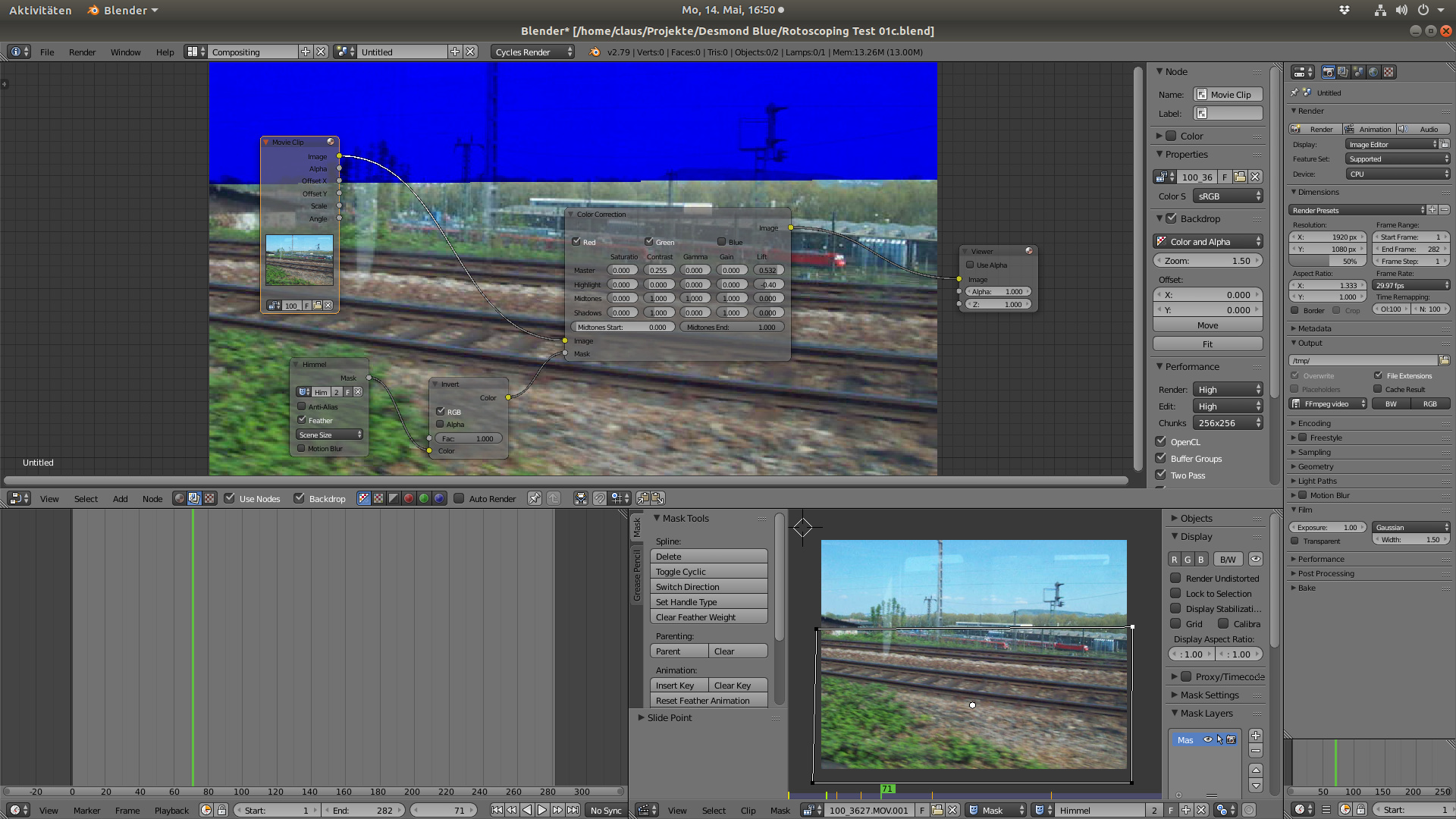Toggle Backdrop checkbox in node header
1456x819 pixels.
tap(299, 498)
